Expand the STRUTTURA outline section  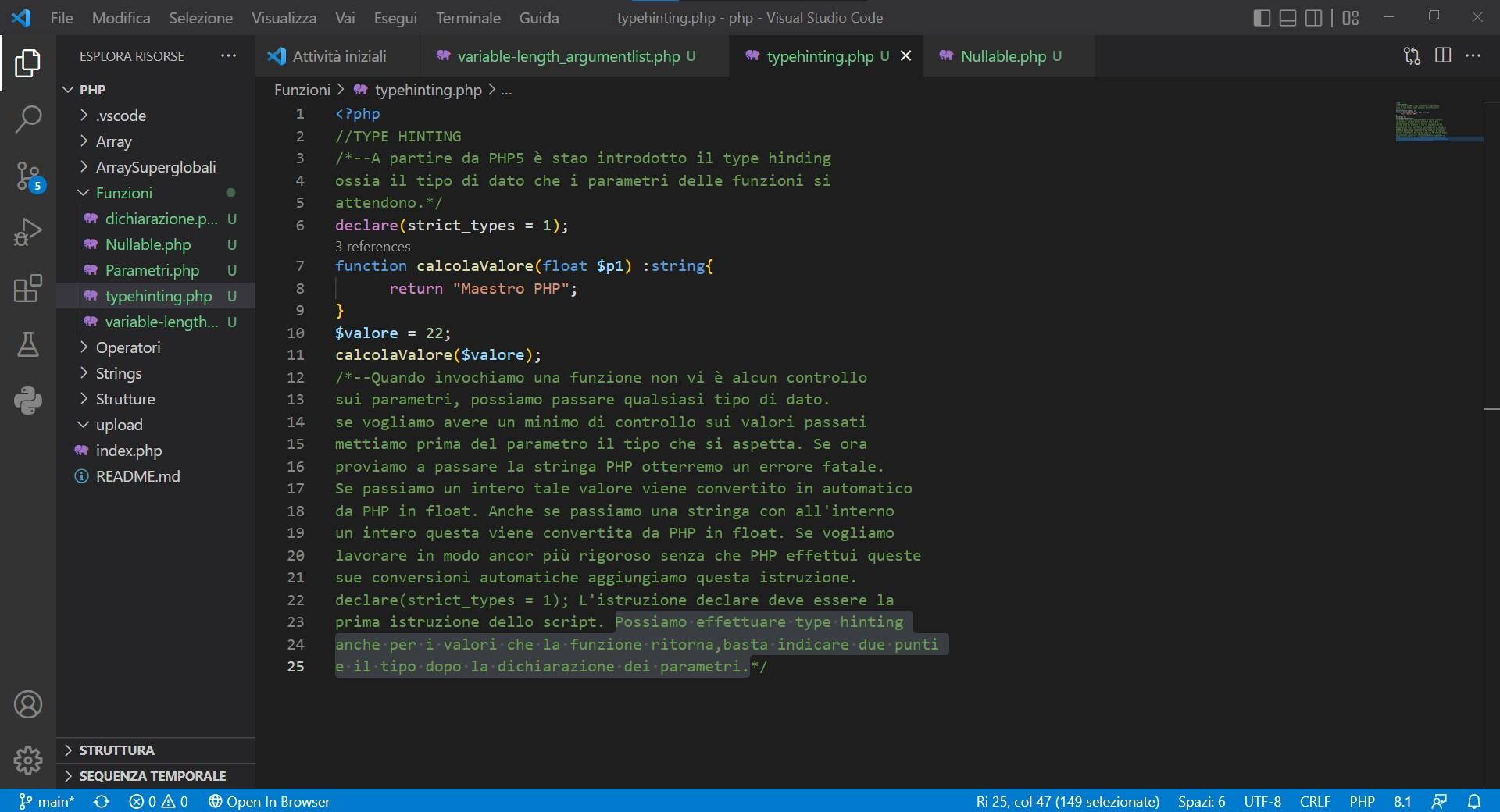tap(156, 750)
